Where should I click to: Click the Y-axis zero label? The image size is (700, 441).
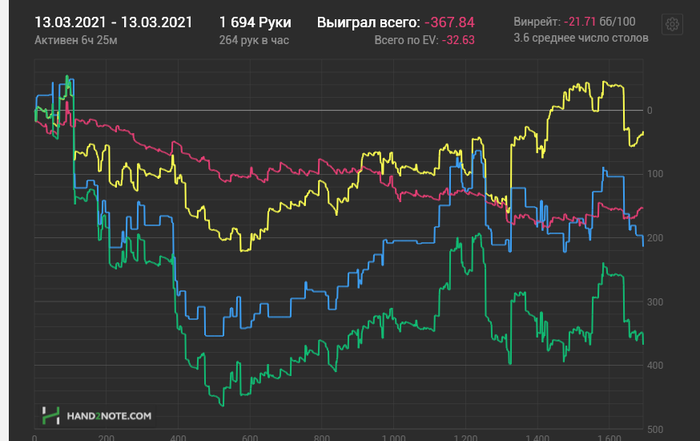pyautogui.click(x=650, y=111)
